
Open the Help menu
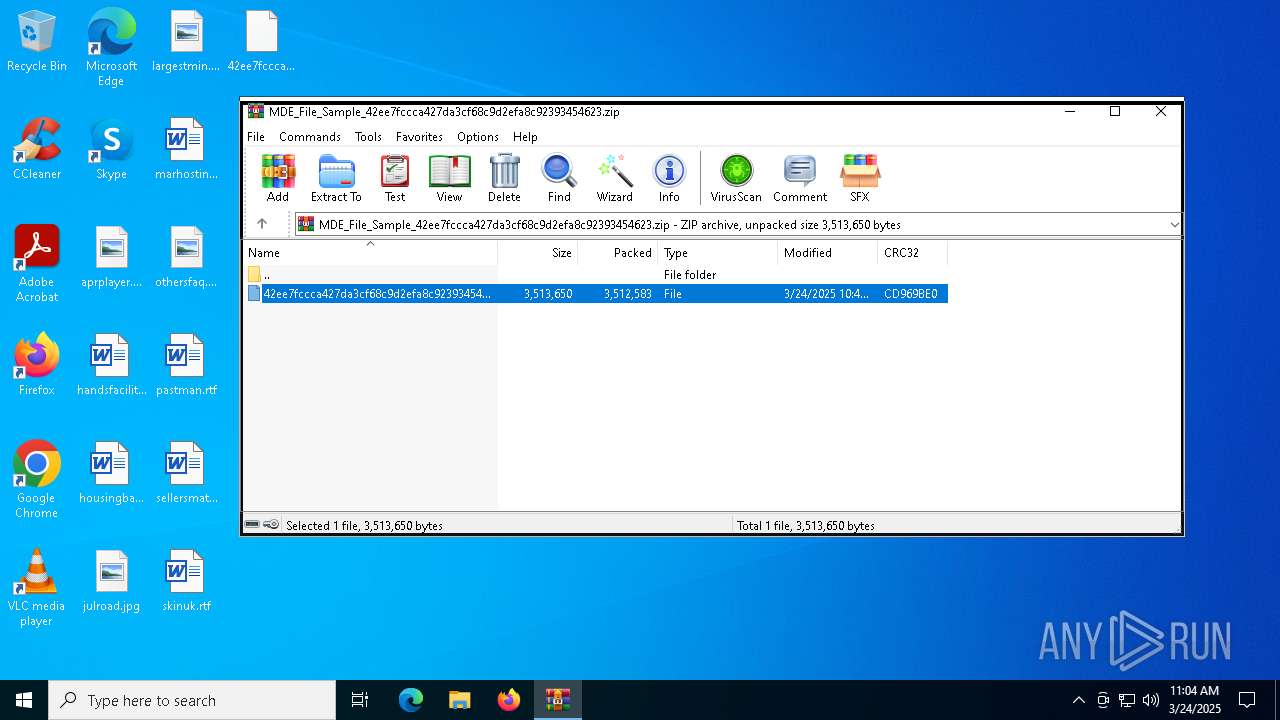click(525, 136)
